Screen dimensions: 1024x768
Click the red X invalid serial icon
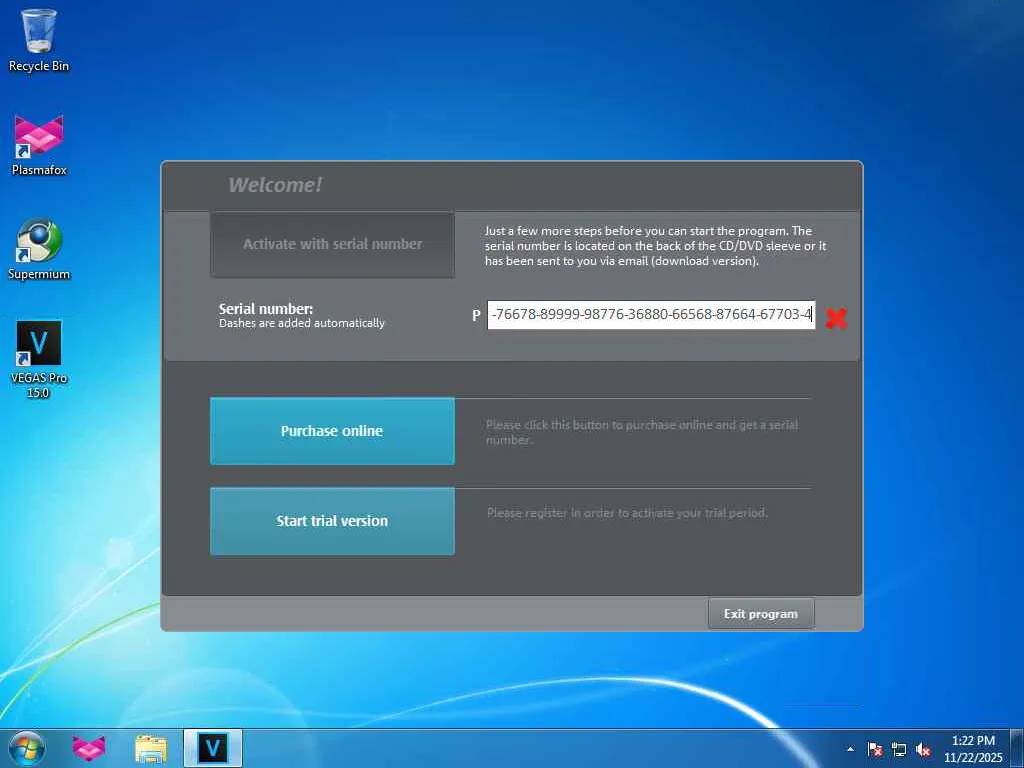point(836,318)
